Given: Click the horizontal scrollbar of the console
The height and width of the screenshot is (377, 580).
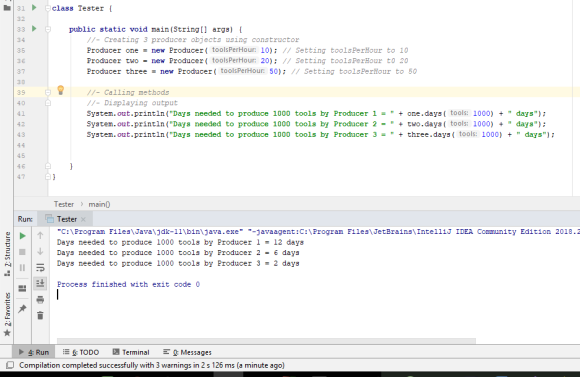Looking at the screenshot, I should coord(266,340).
